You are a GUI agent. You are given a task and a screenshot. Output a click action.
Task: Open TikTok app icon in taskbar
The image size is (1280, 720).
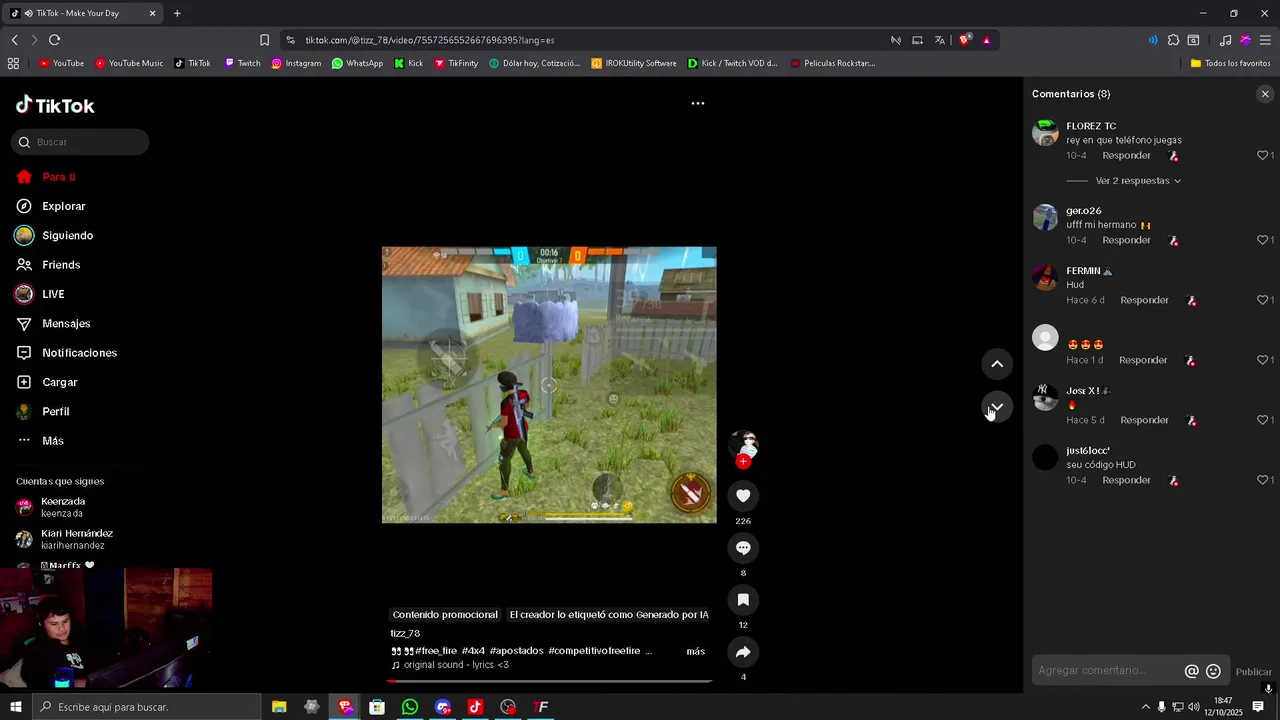[475, 707]
